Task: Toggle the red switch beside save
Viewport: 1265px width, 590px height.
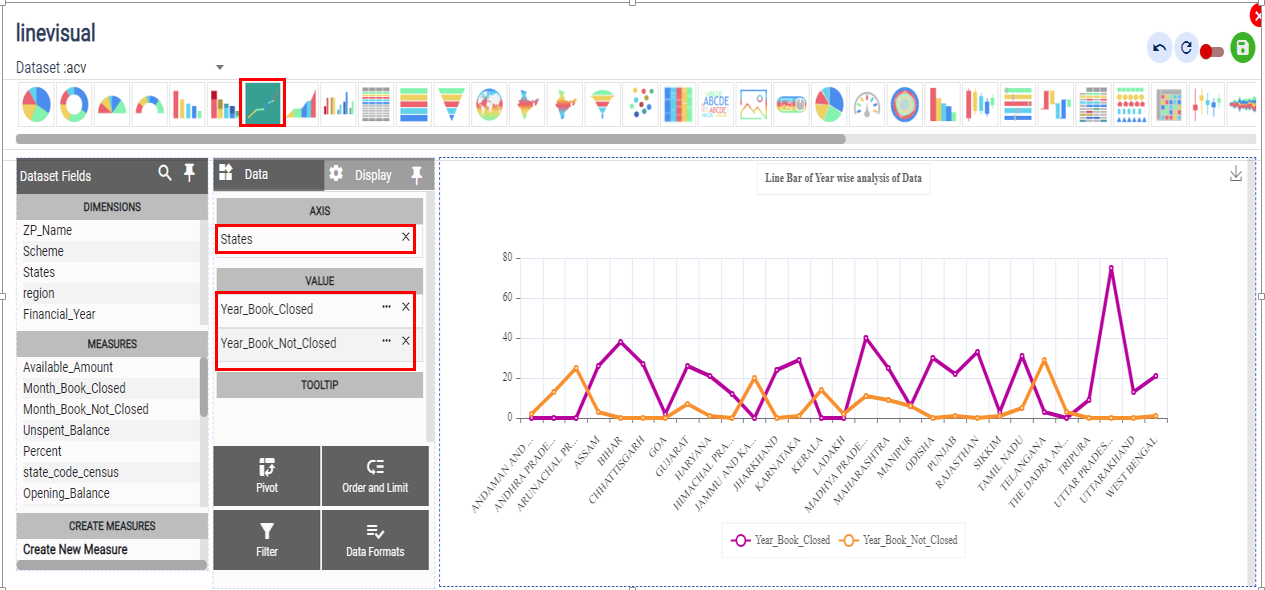Action: coord(1211,51)
